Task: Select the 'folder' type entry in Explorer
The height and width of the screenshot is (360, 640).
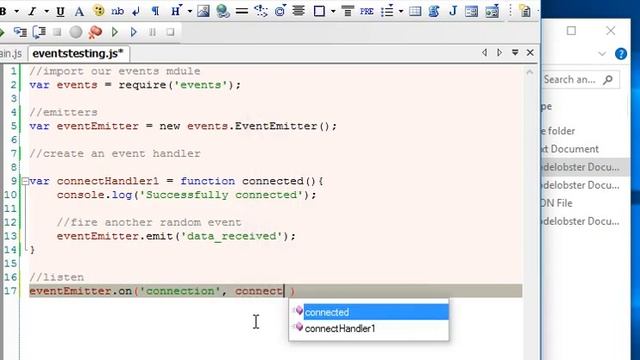Action: (x=558, y=131)
